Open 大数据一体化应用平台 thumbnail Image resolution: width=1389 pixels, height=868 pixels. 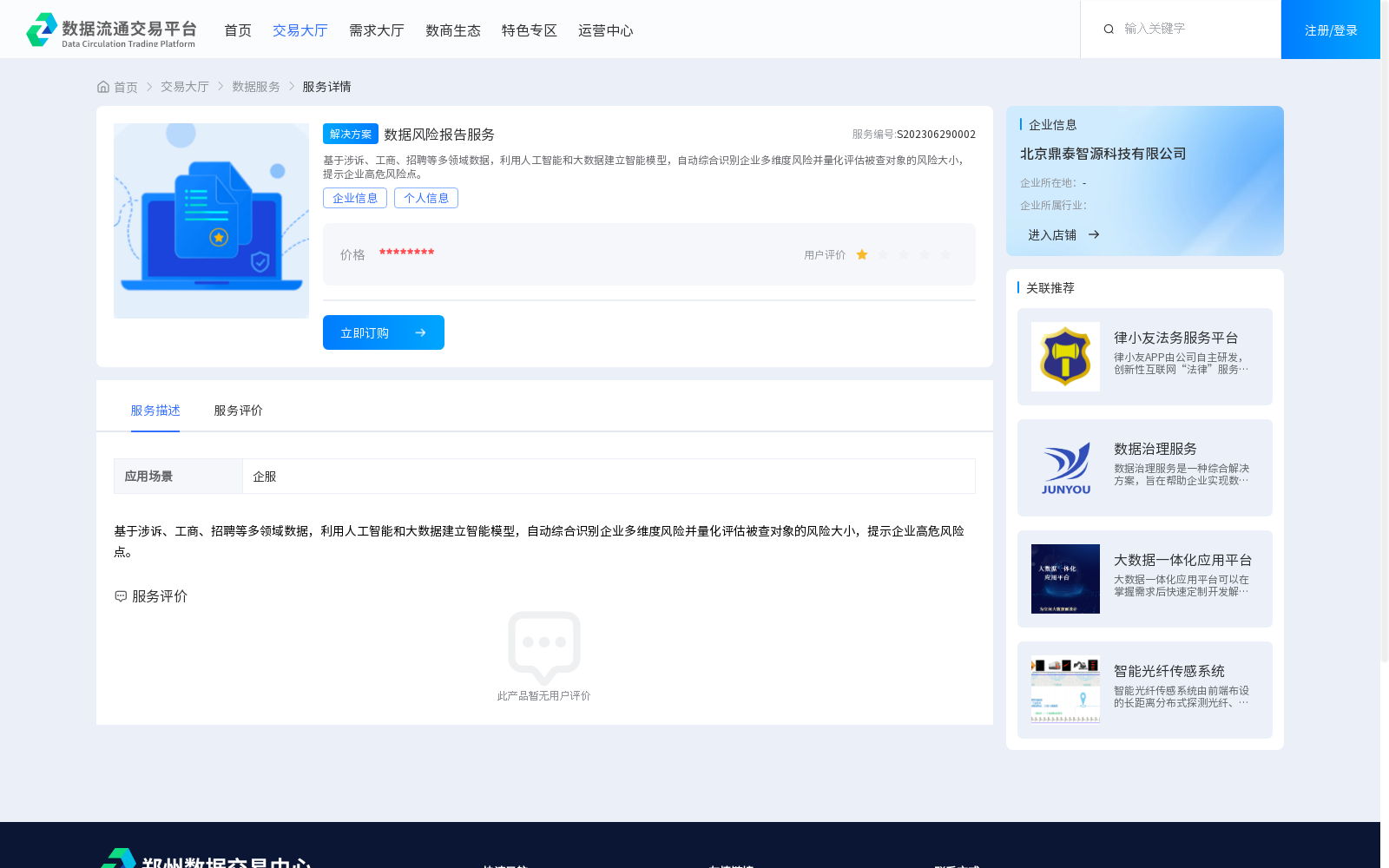point(1065,579)
